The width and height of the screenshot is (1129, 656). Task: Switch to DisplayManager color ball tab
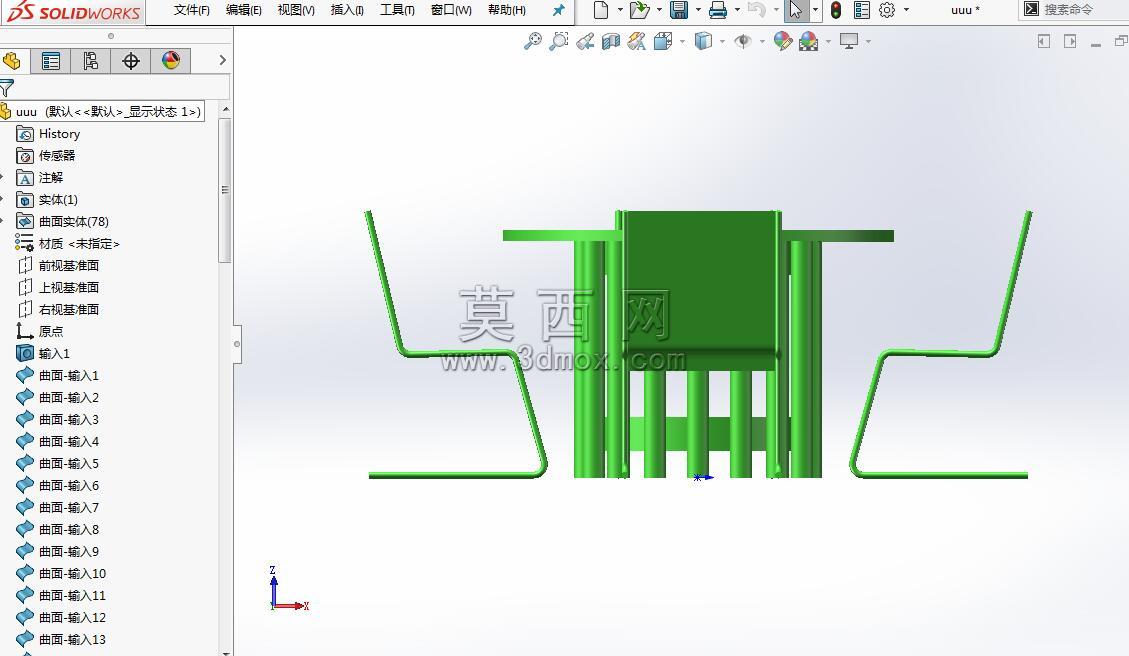pos(171,61)
